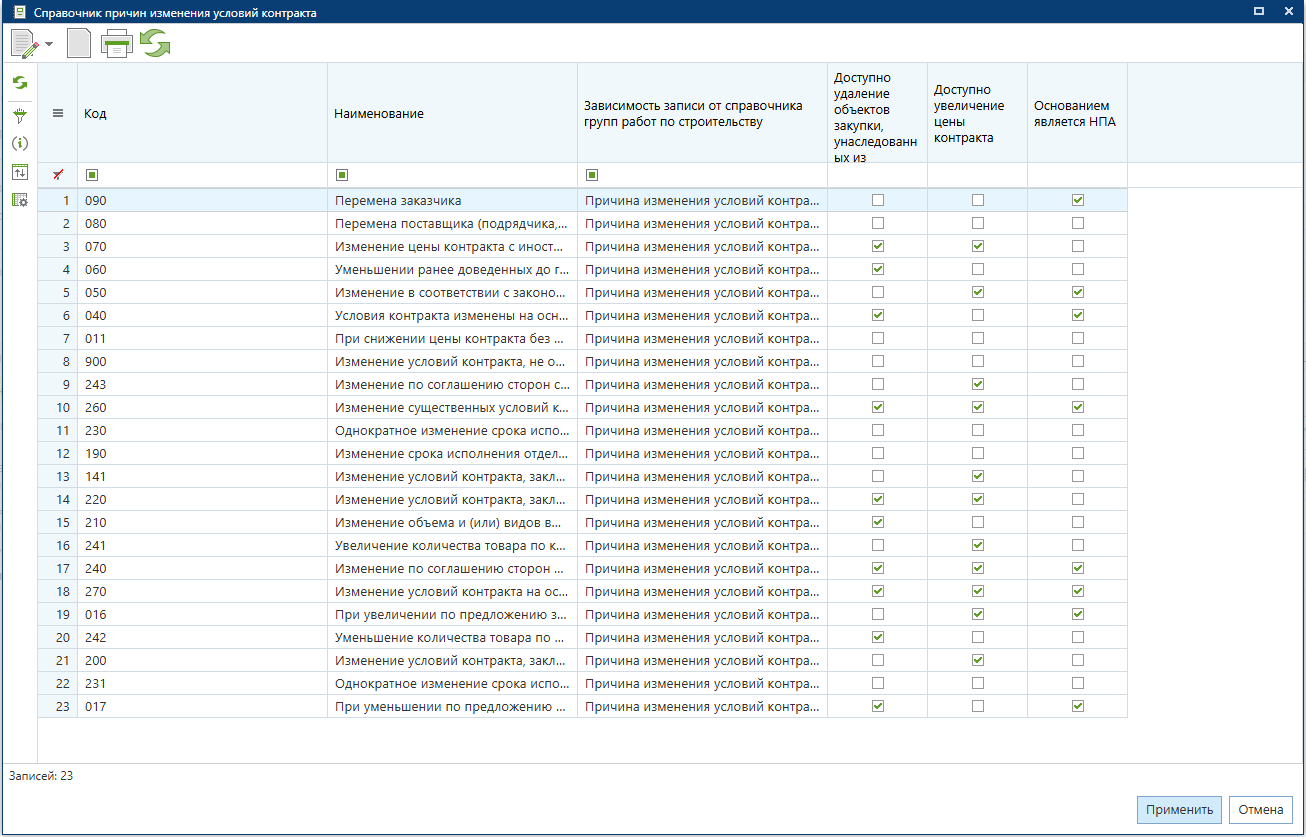Click the sort settings sidebar icon

click(20, 172)
